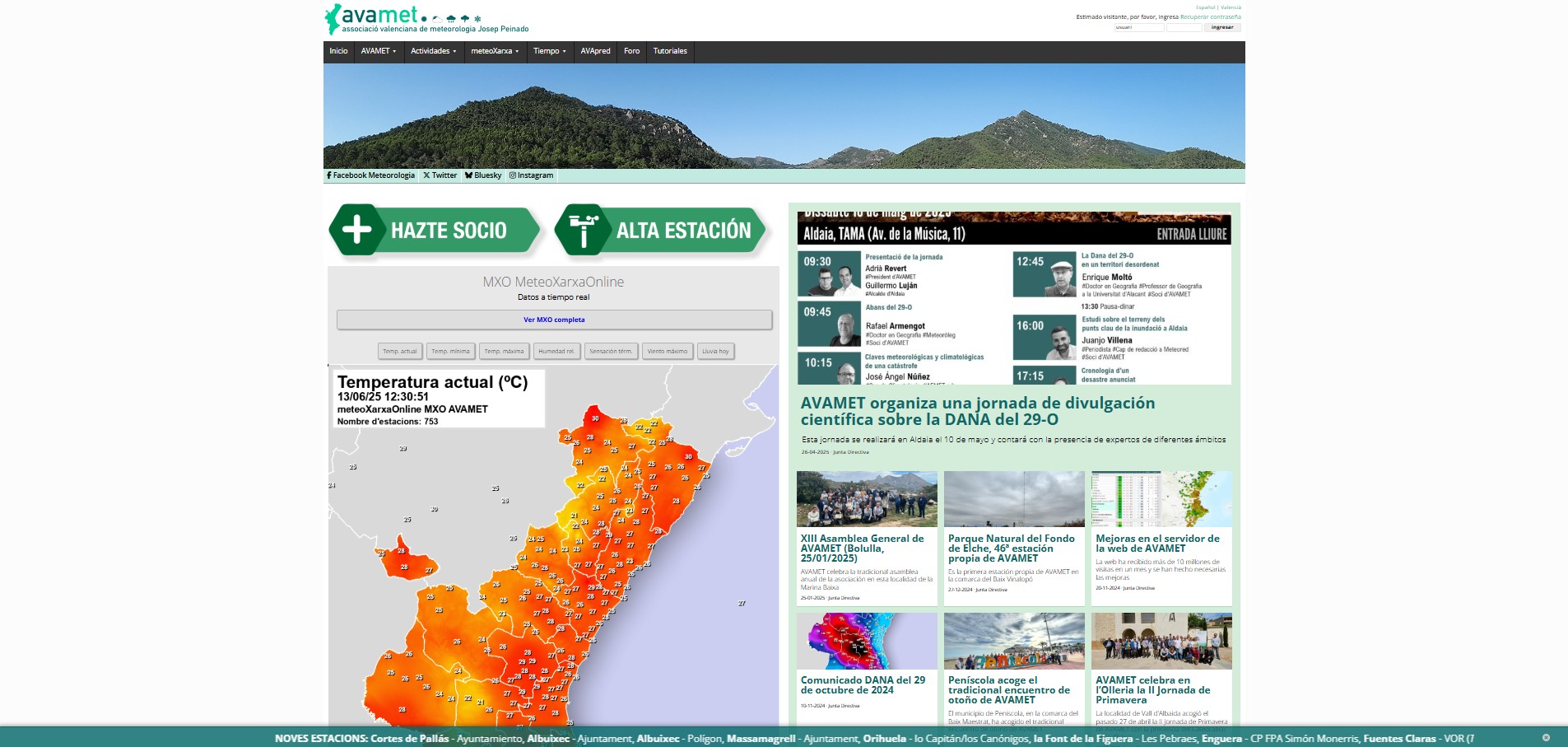Click the Recuperar contraseña link
1568x747 pixels.
click(1210, 17)
